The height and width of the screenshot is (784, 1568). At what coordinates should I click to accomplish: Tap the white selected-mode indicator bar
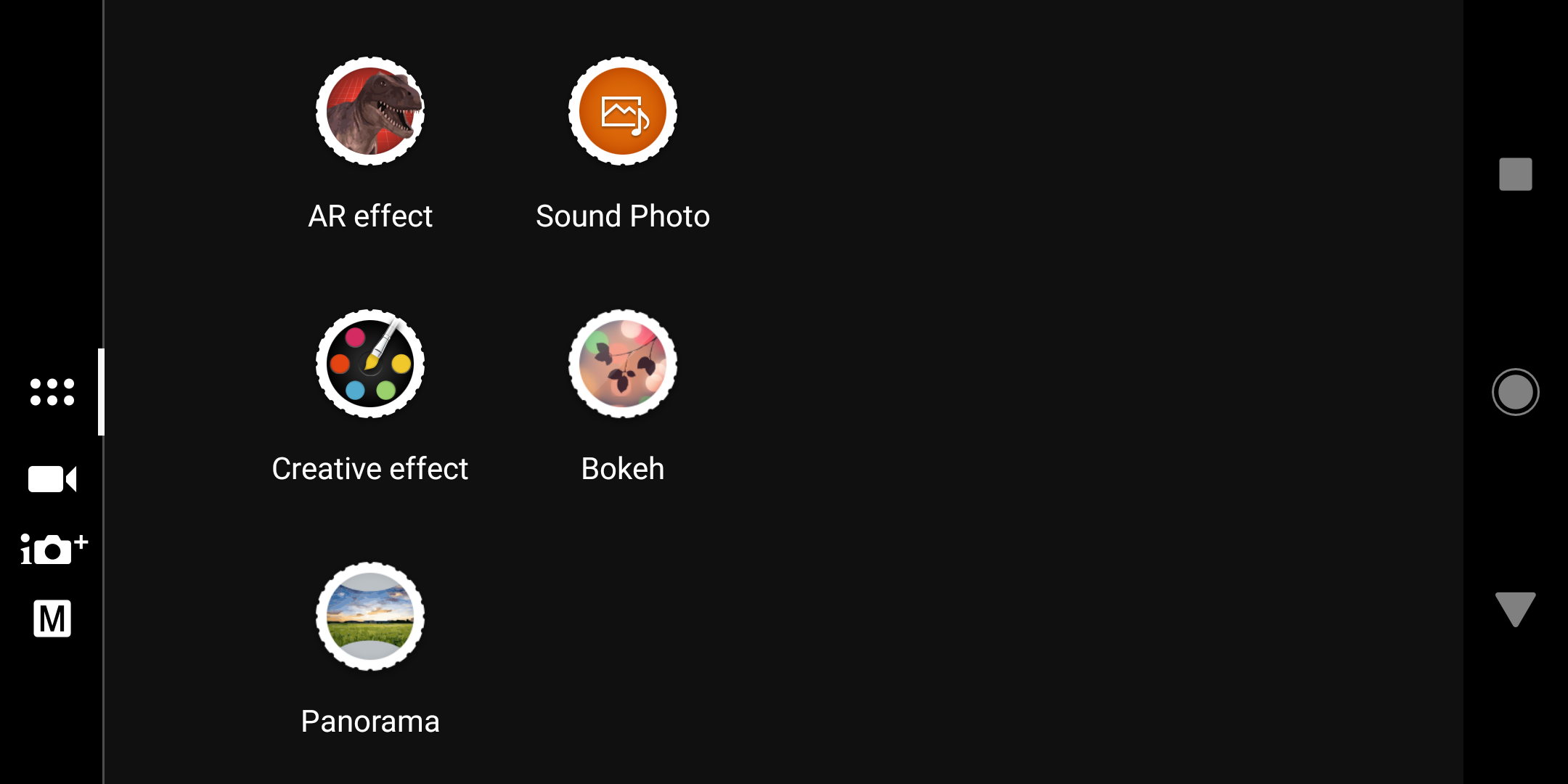101,392
